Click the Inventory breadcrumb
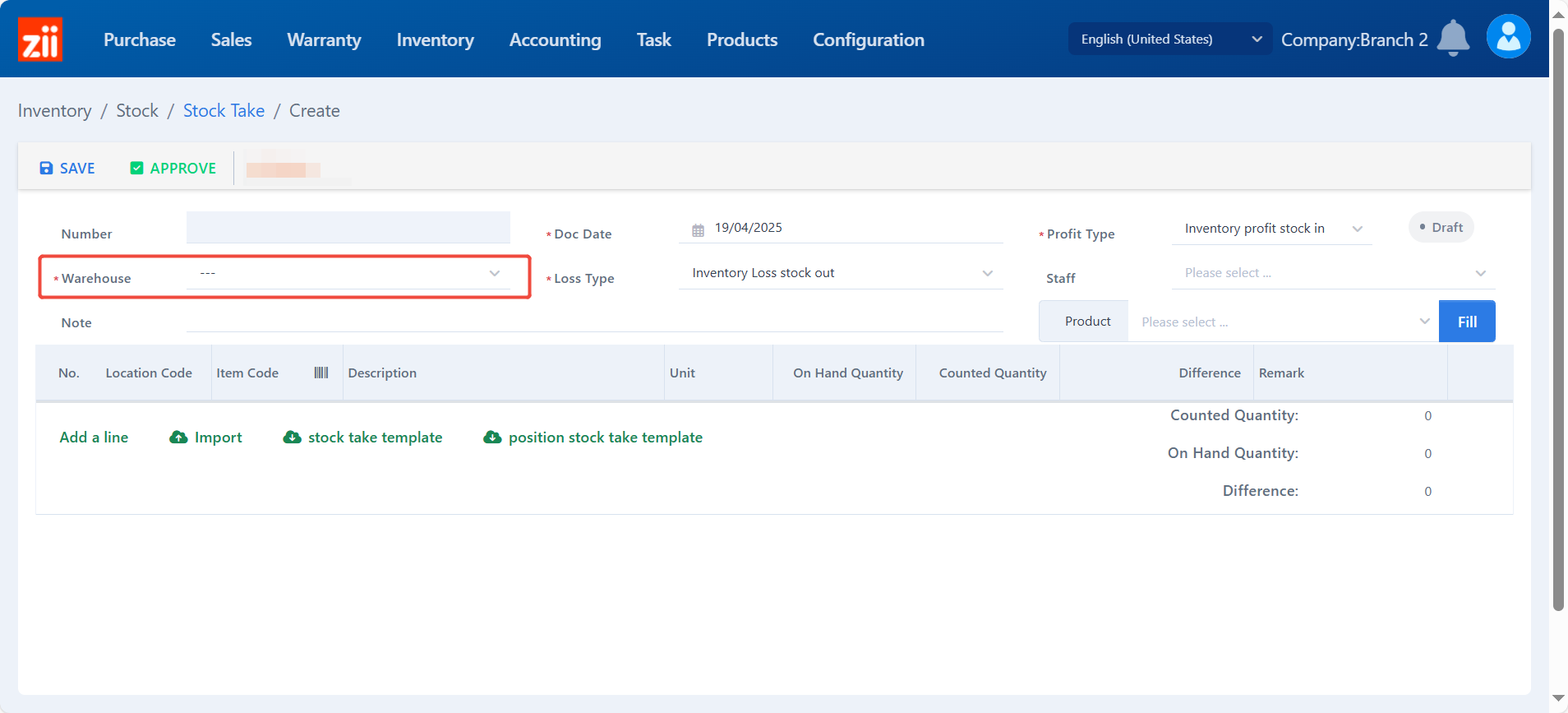 [54, 110]
